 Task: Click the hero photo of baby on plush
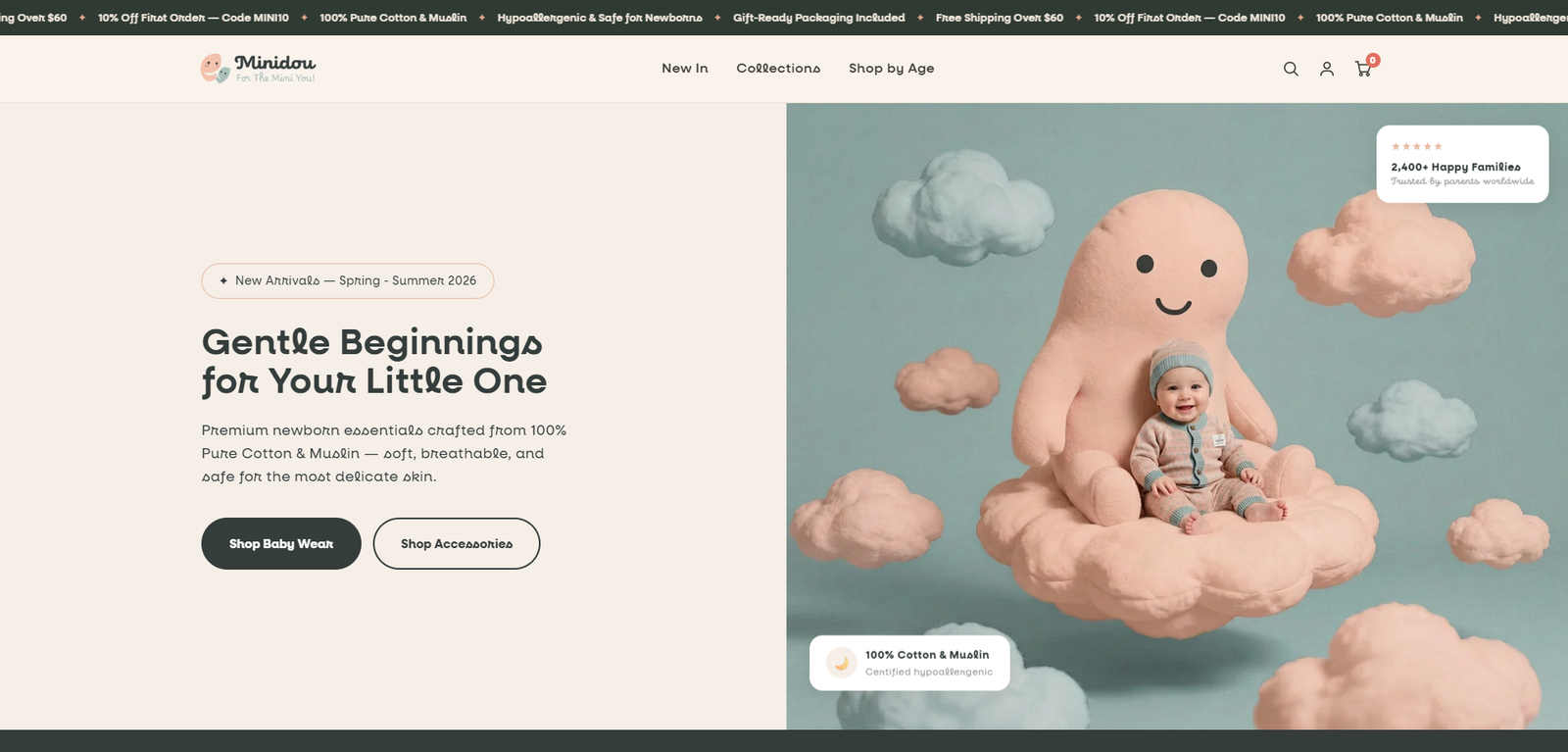pyautogui.click(x=1177, y=416)
